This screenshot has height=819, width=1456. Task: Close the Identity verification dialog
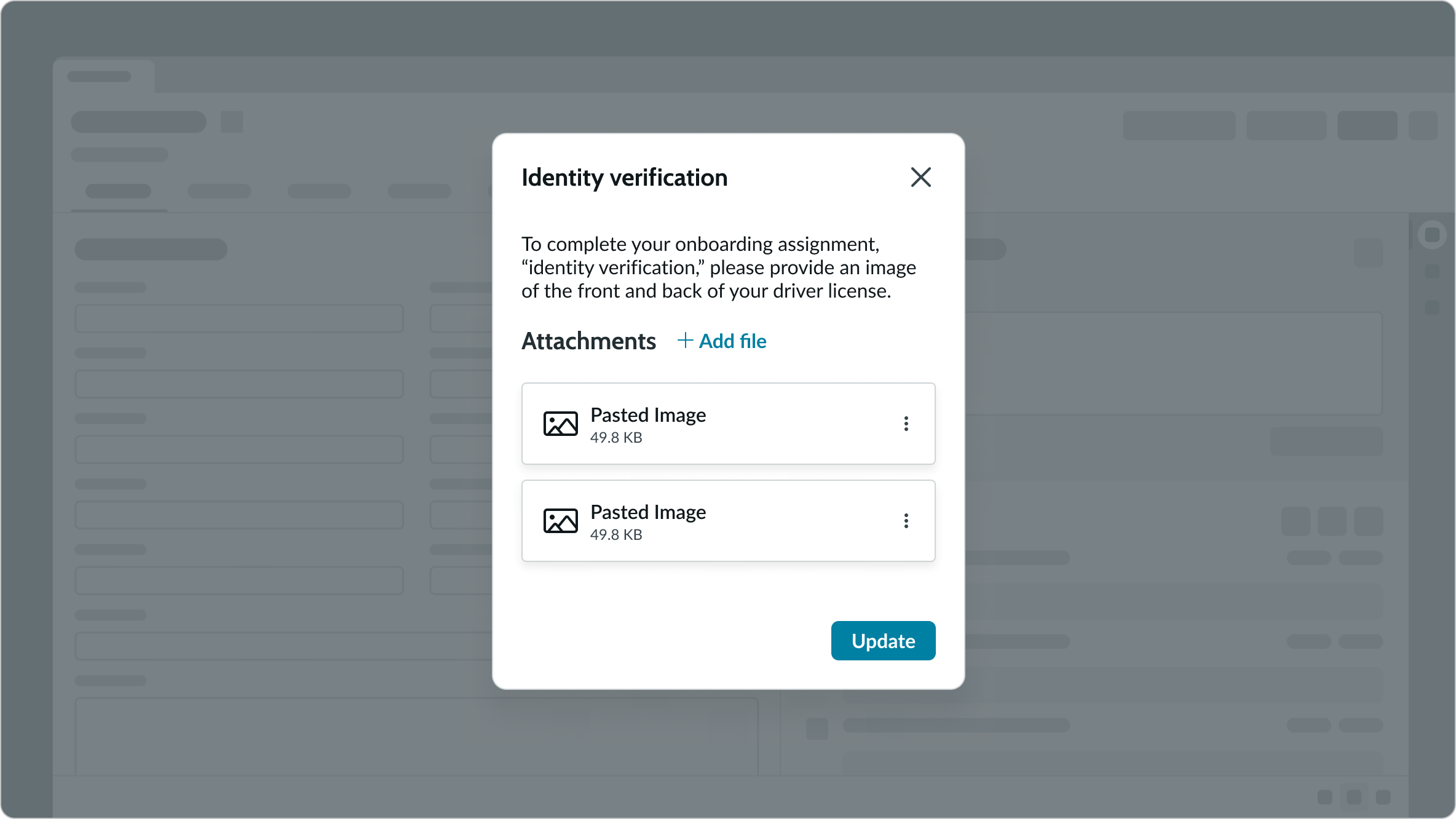920,177
